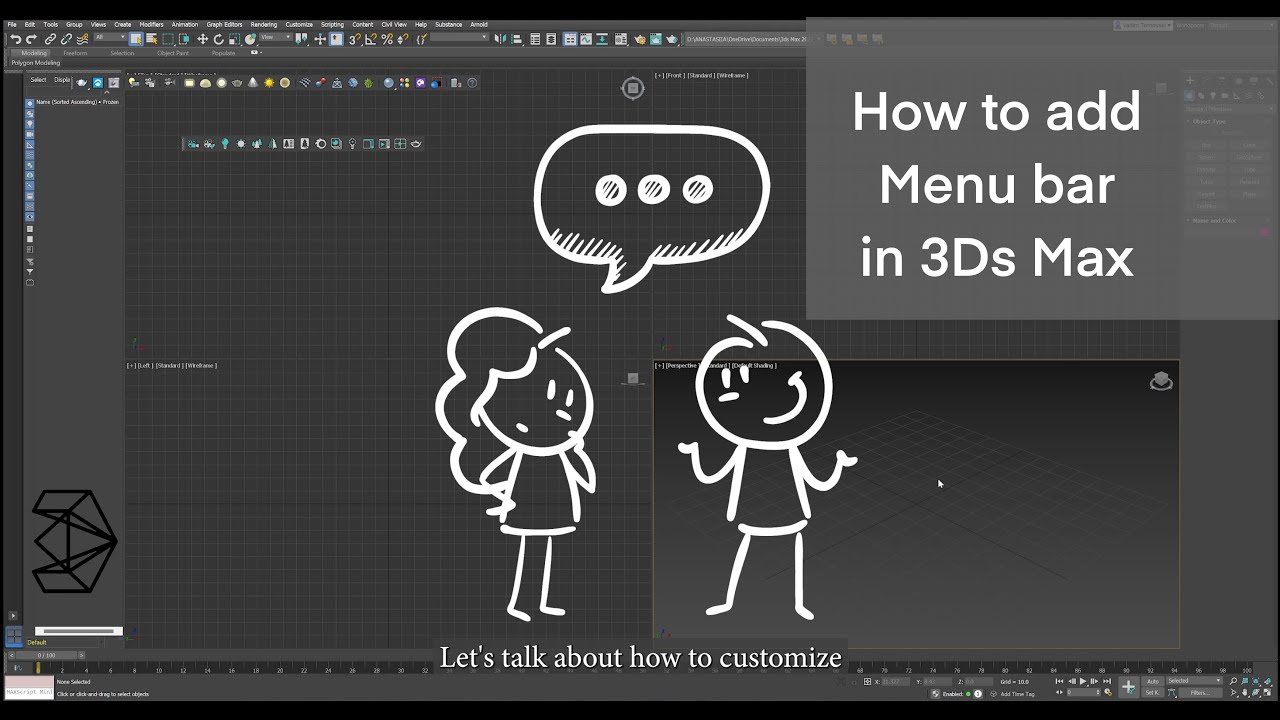Screen dimensions: 1280x720
Task: Select the Unlink Selection tool
Action: pos(66,39)
